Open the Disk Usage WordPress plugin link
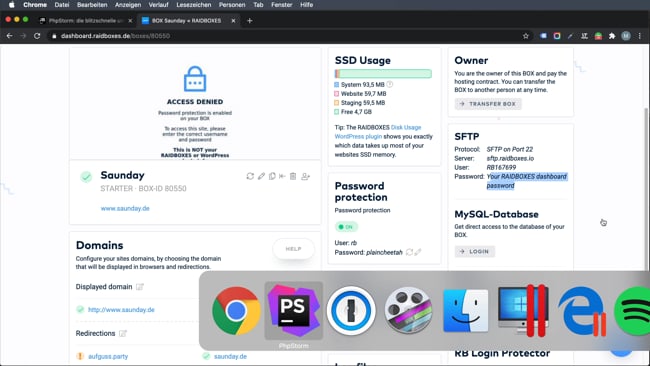 coord(378,132)
